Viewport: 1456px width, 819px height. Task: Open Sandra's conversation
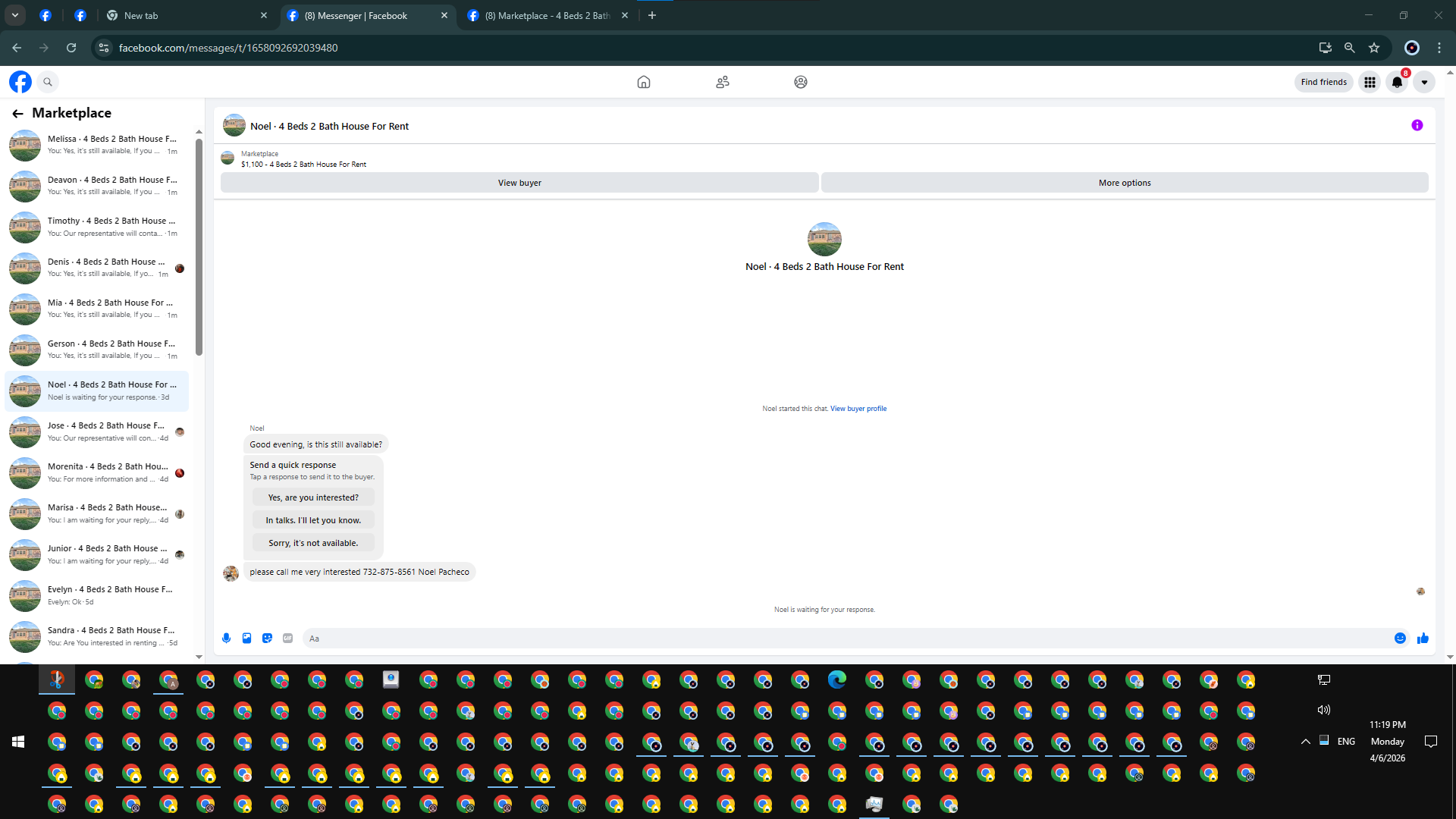97,636
